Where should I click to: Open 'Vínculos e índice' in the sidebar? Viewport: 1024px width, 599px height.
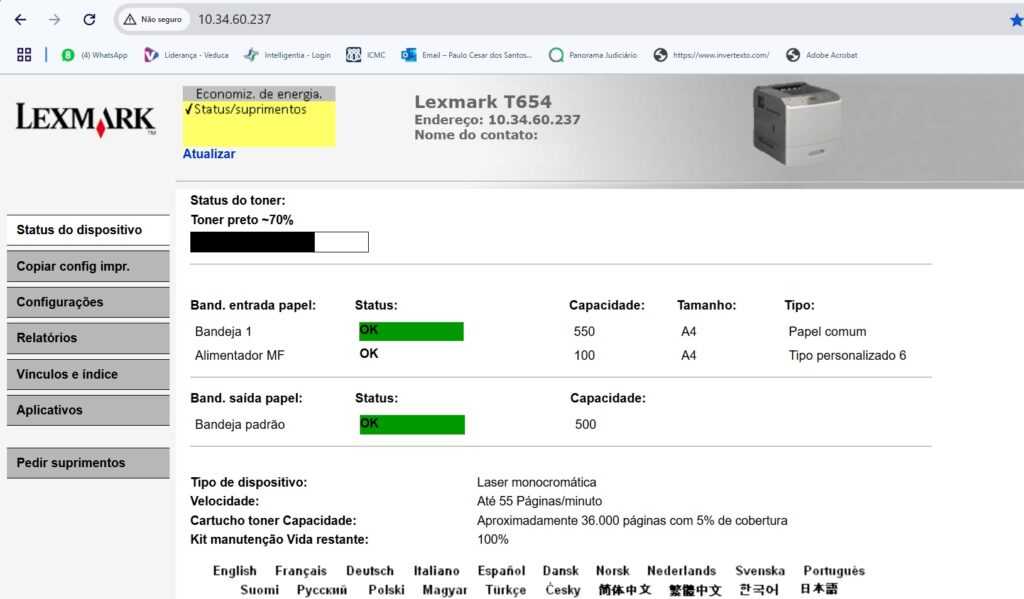88,374
